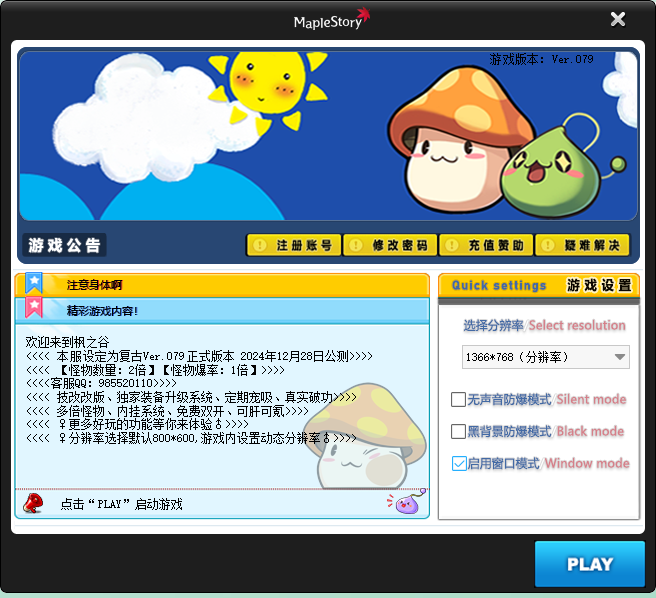Uncheck 启用窗口模式 Window mode checkbox
Image resolution: width=656 pixels, height=598 pixels.
point(459,464)
